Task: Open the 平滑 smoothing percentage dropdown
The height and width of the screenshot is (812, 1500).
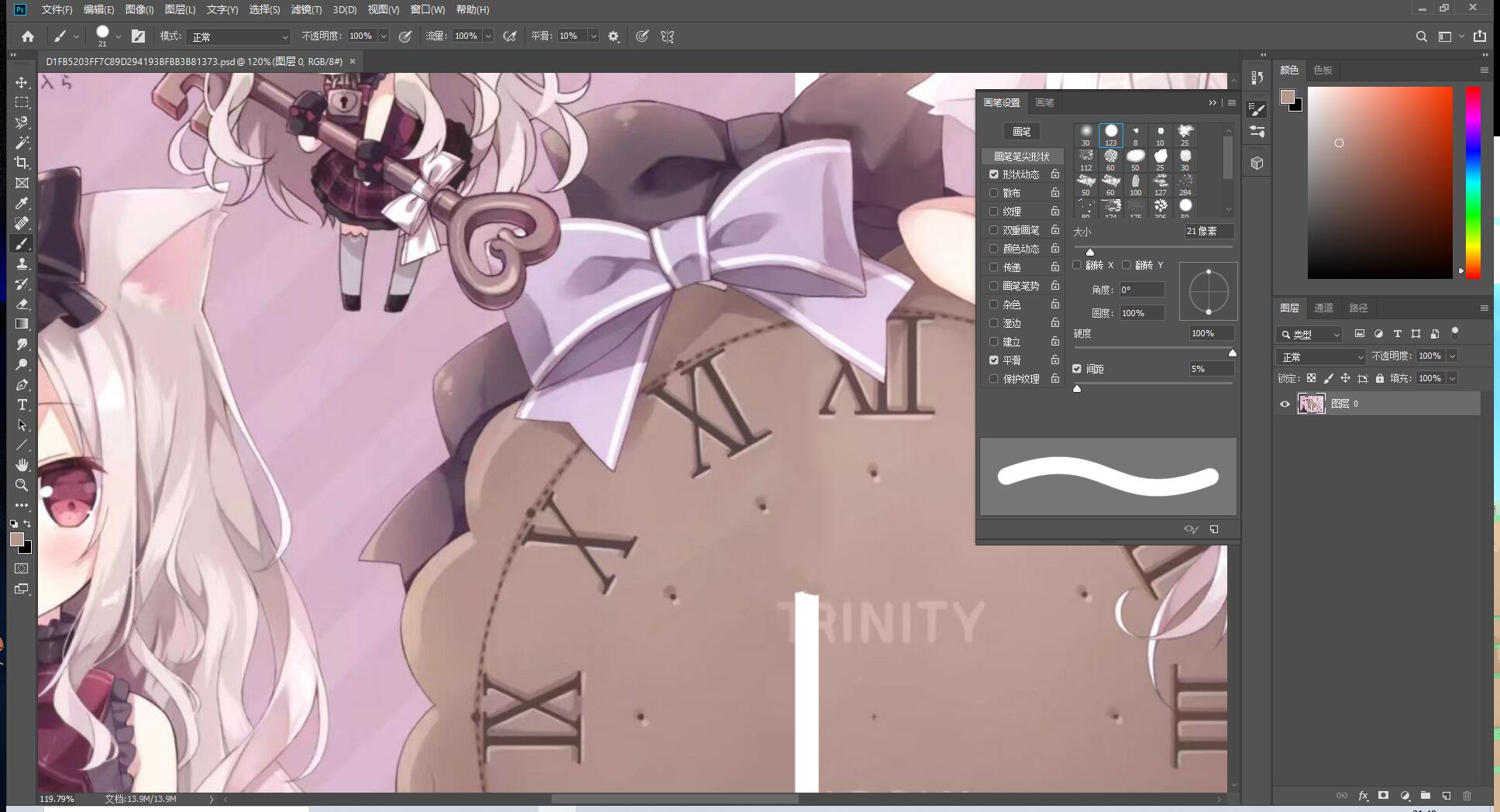Action: [593, 36]
